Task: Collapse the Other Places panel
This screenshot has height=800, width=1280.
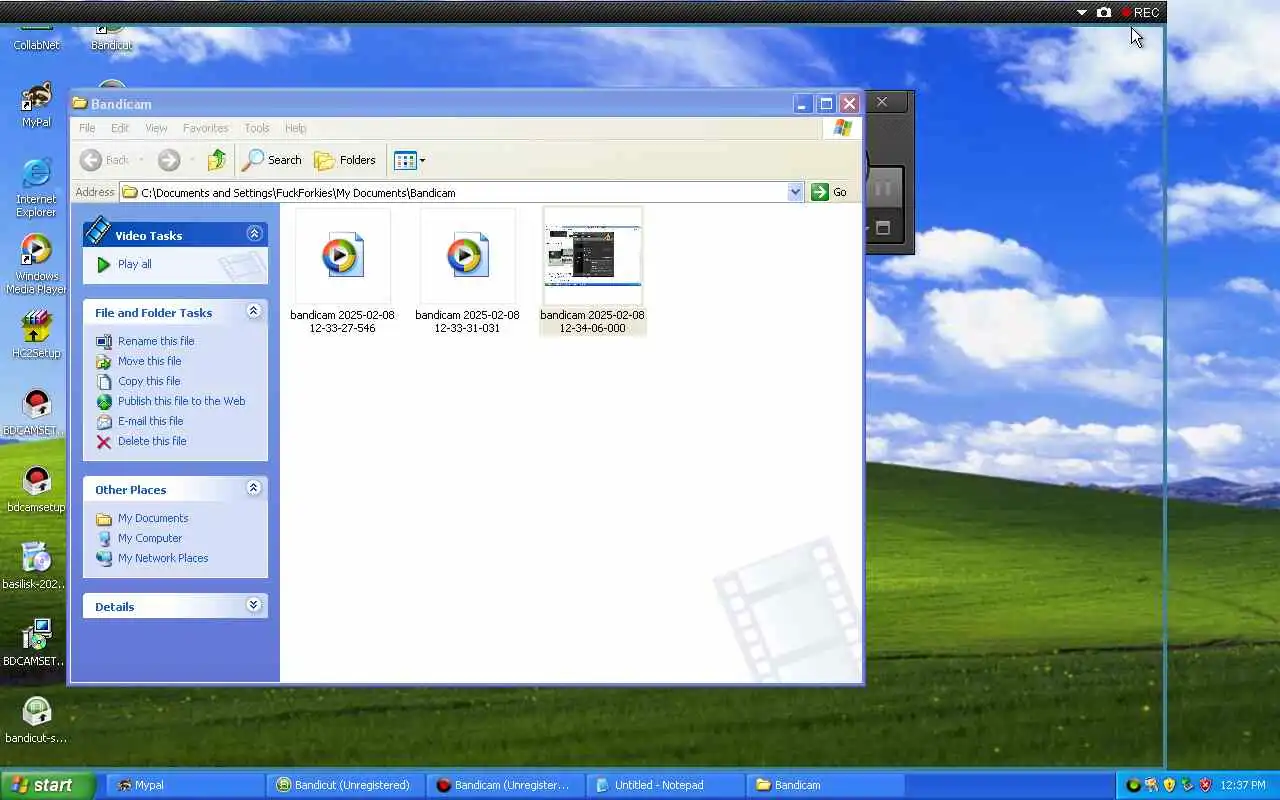Action: pyautogui.click(x=254, y=489)
